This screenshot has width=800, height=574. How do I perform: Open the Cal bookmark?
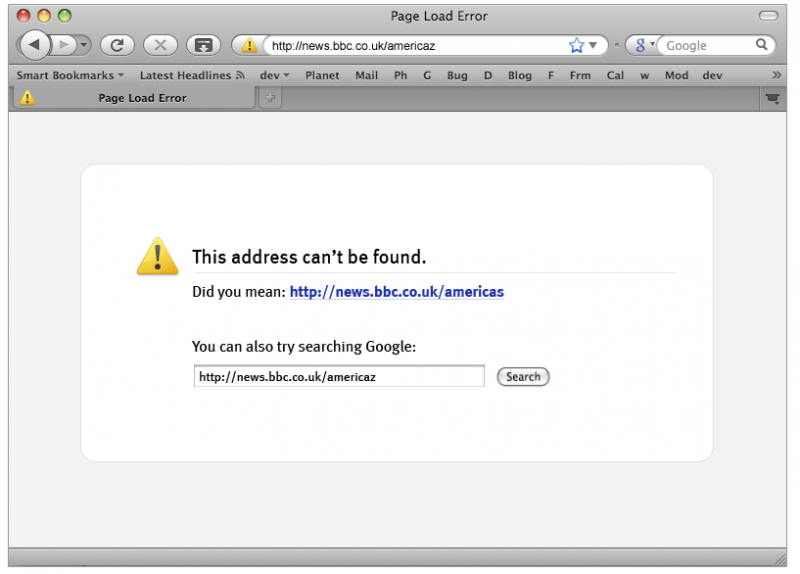pos(615,76)
